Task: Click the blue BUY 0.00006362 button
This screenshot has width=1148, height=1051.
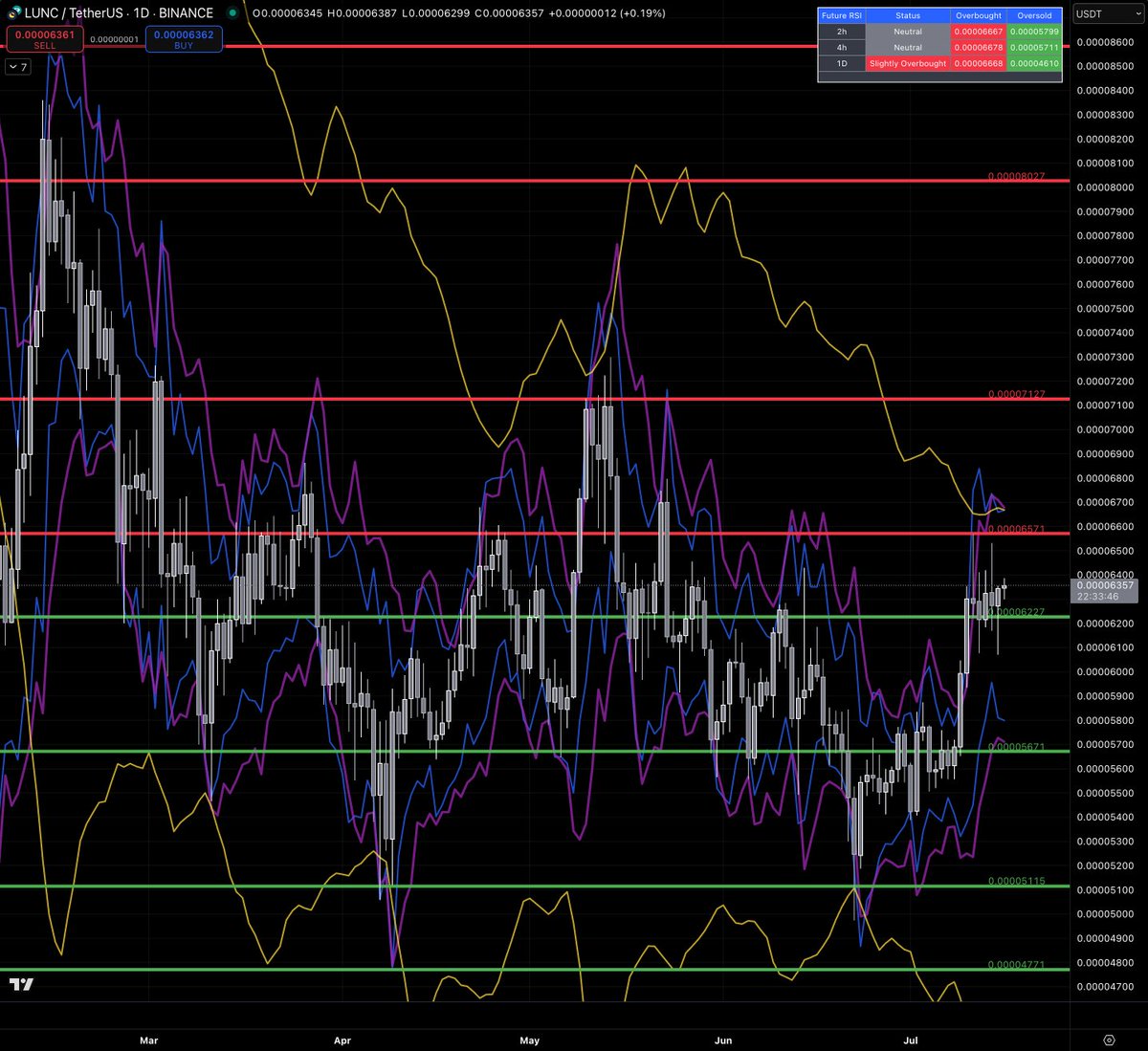Action: tap(184, 39)
